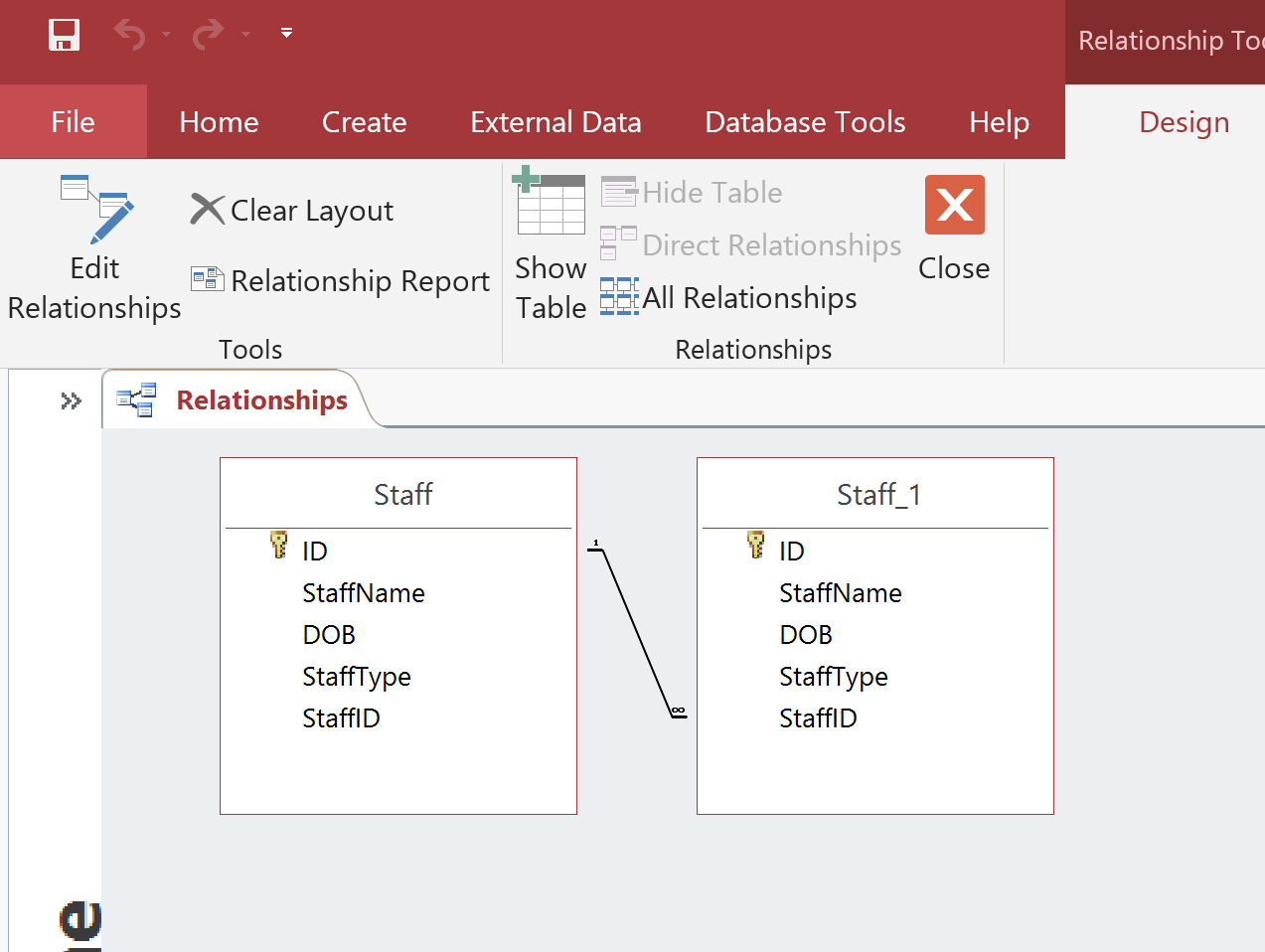Click Direct Relationships label

[x=772, y=245]
